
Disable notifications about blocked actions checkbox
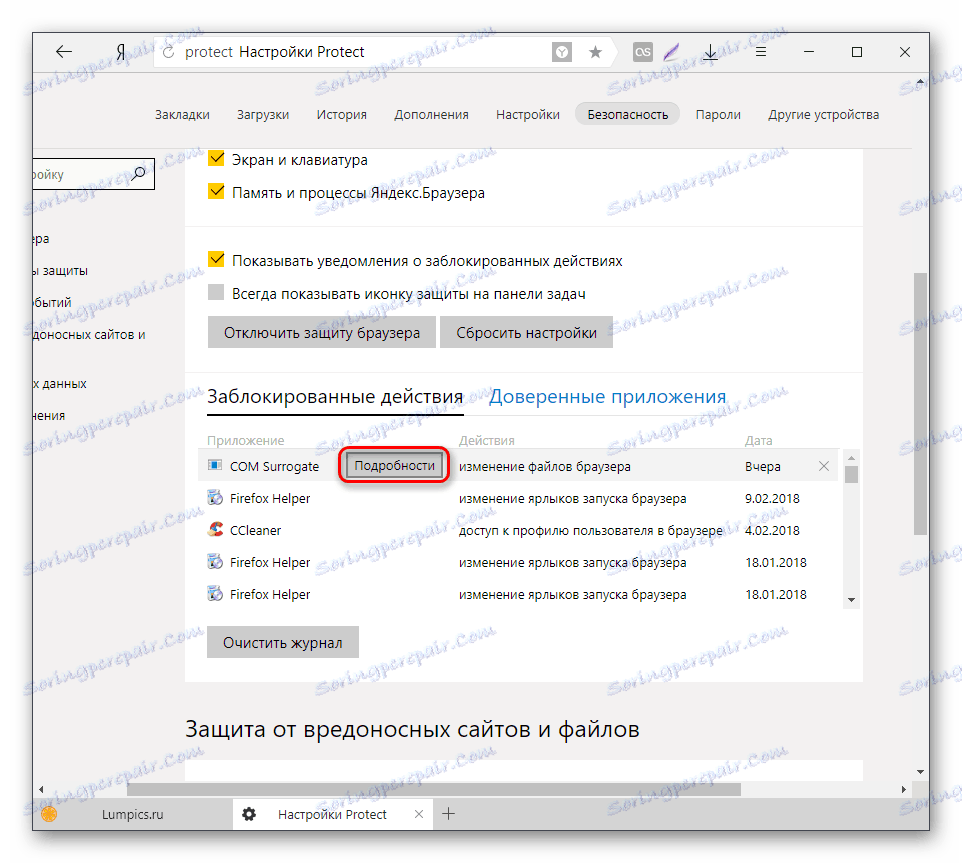(x=216, y=259)
